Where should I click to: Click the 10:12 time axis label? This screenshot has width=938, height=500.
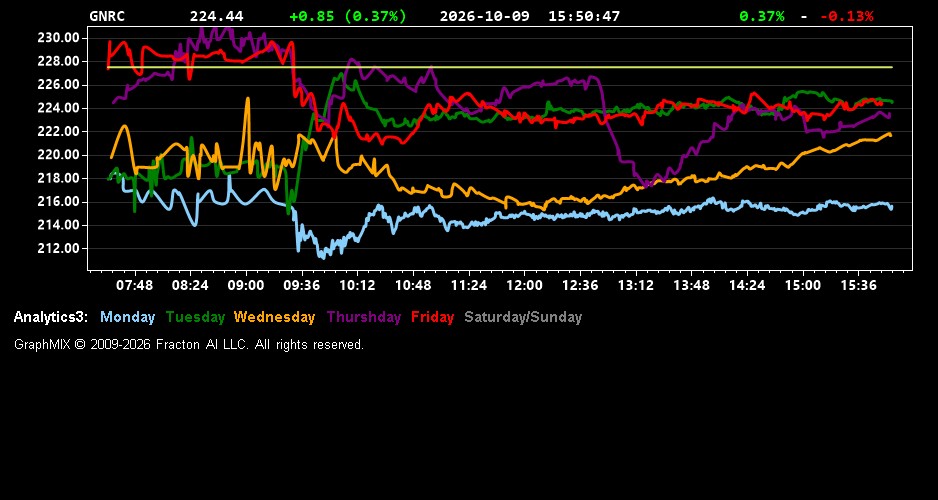pos(357,285)
